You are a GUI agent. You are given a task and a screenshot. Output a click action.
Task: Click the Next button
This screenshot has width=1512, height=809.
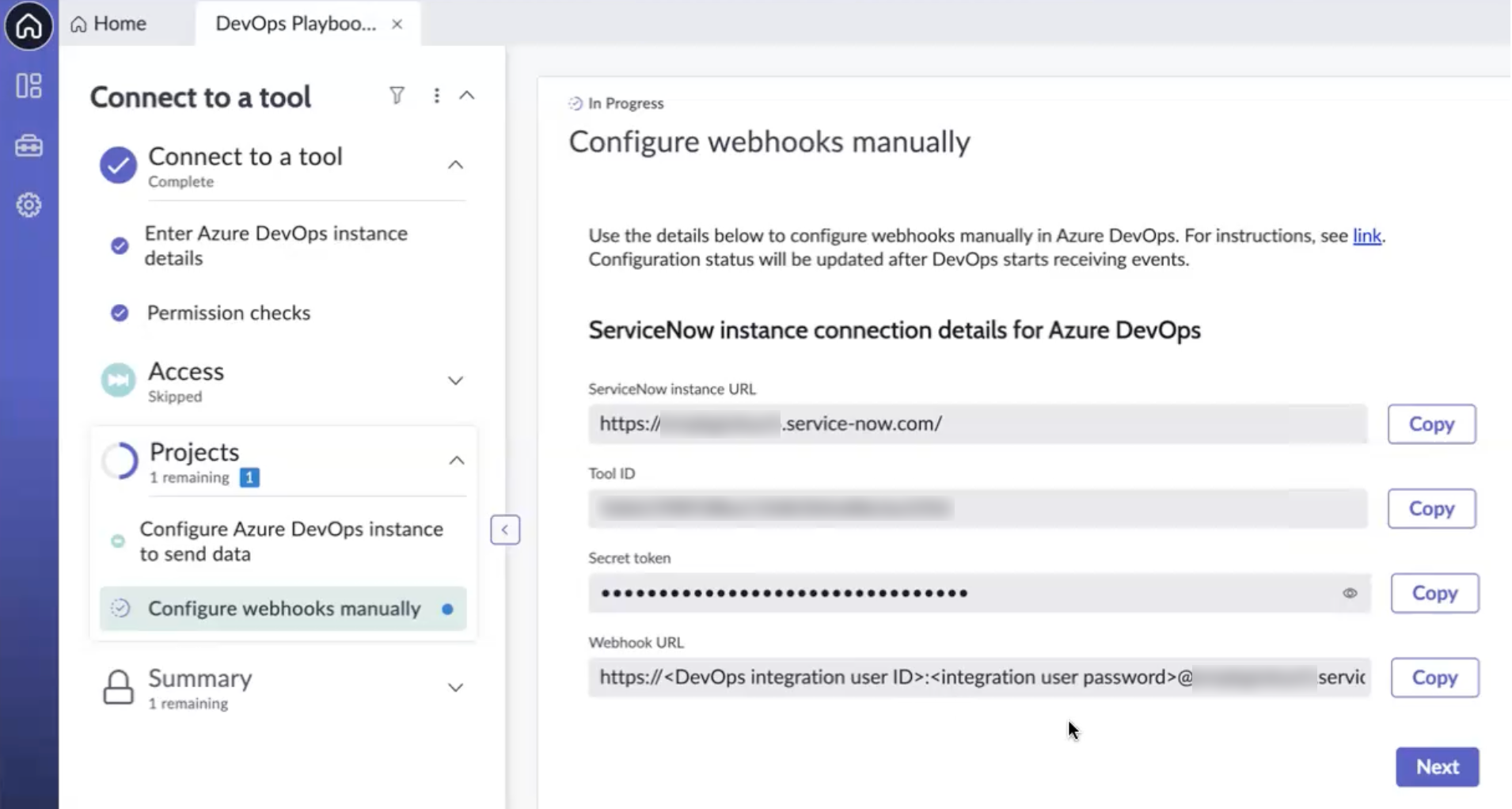(x=1437, y=767)
